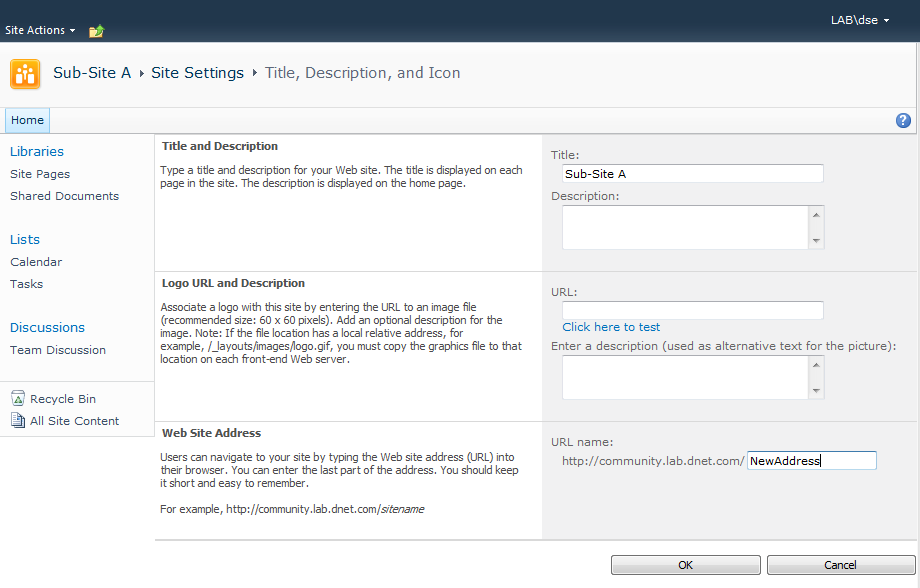Click 'Click here to test' link
The image size is (920, 588).
(x=611, y=327)
